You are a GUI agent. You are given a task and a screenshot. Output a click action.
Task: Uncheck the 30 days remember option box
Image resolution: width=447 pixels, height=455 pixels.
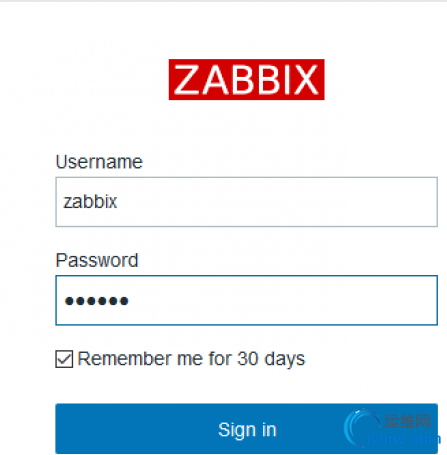pos(64,359)
